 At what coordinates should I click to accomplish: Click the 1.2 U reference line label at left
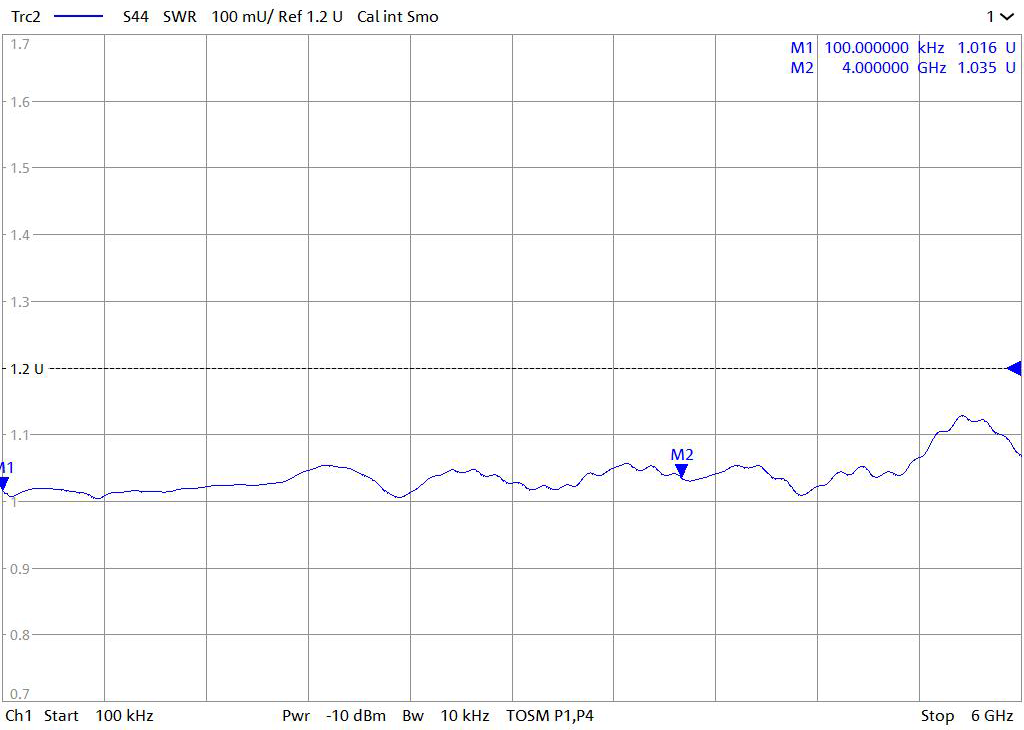point(26,368)
